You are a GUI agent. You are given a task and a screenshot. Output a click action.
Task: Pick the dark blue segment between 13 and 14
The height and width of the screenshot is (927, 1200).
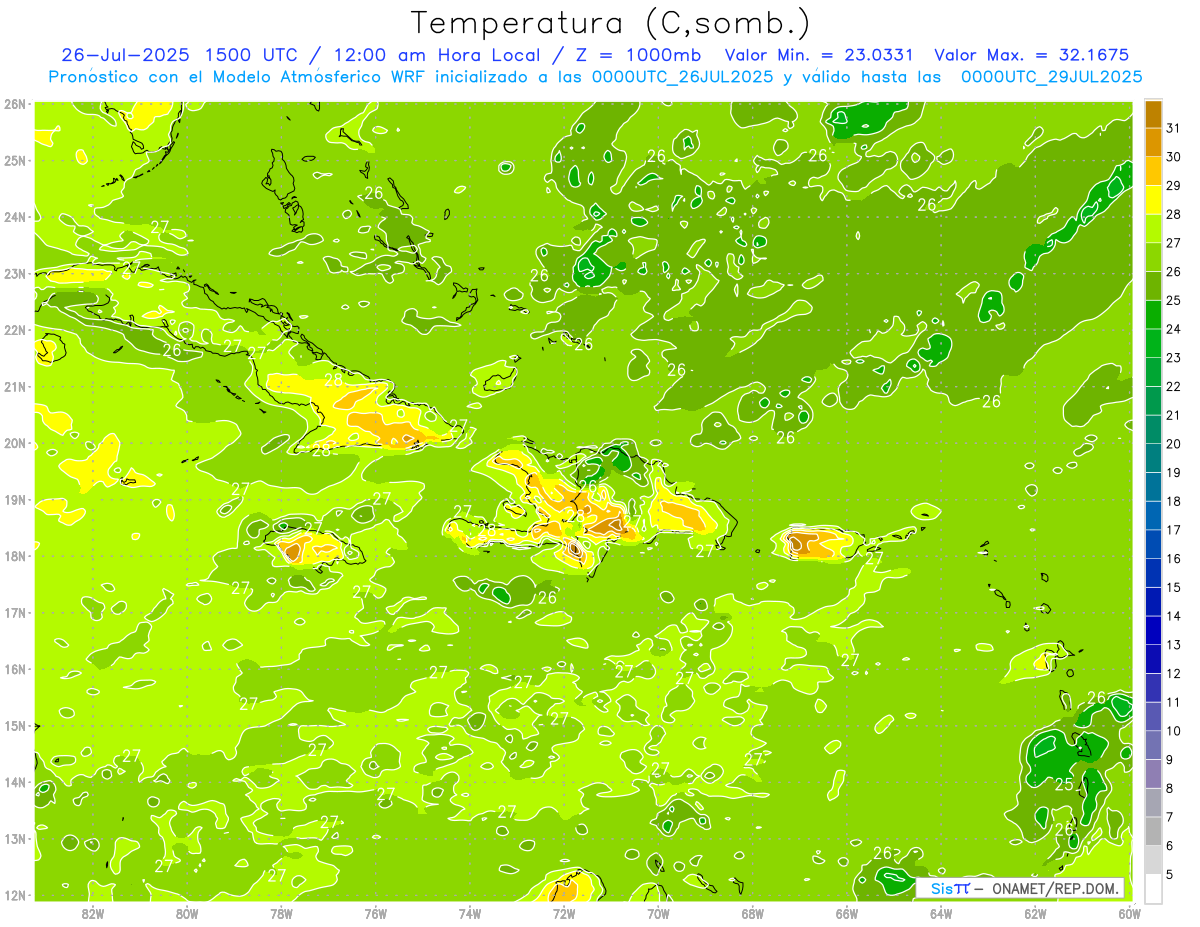pos(1153,630)
